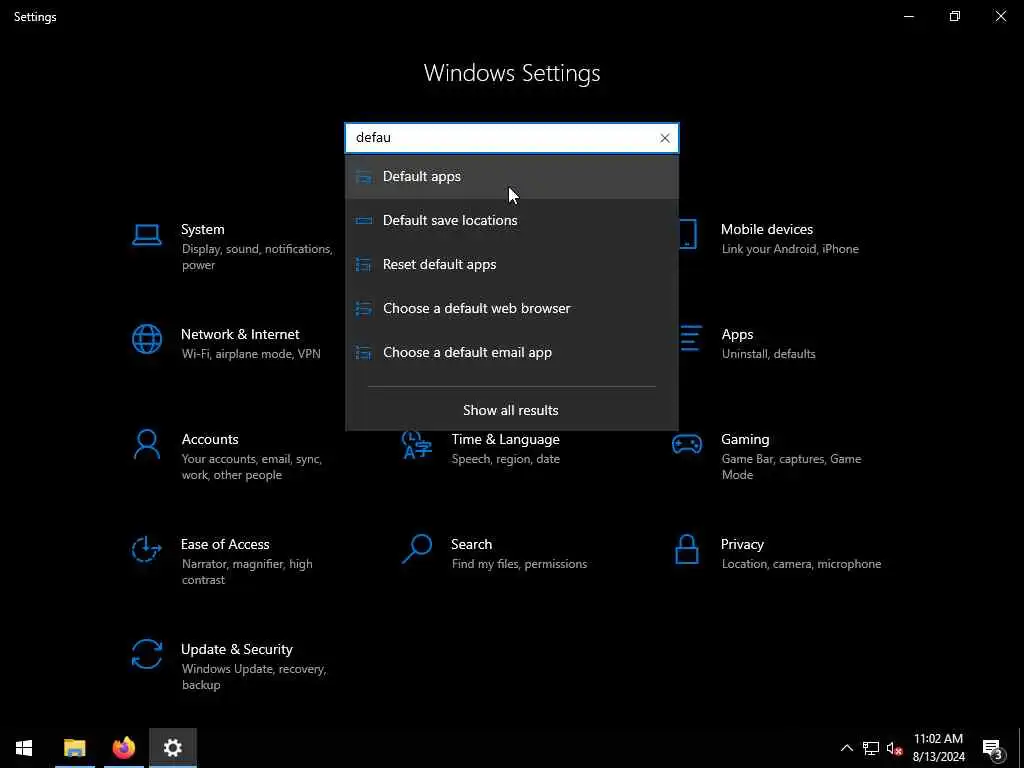This screenshot has width=1024, height=768.
Task: Click the icon beside default web browser result
Action: [x=364, y=308]
